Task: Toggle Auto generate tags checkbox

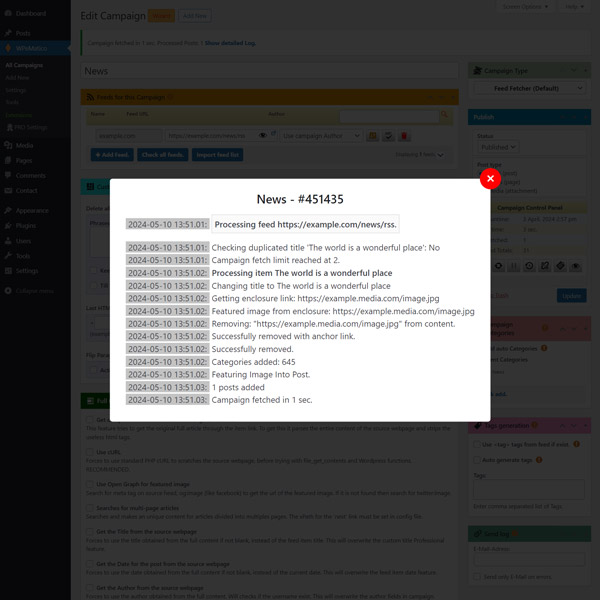Action: (478, 459)
